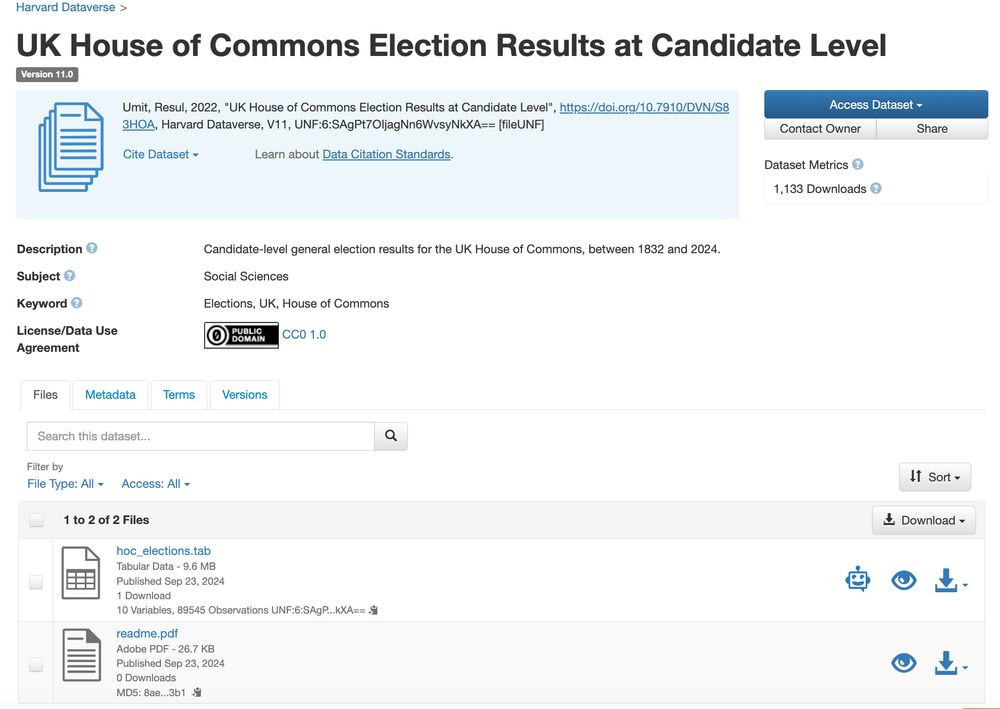Tick the hoc_elections.tab checkbox
This screenshot has width=1000, height=709.
(x=36, y=581)
